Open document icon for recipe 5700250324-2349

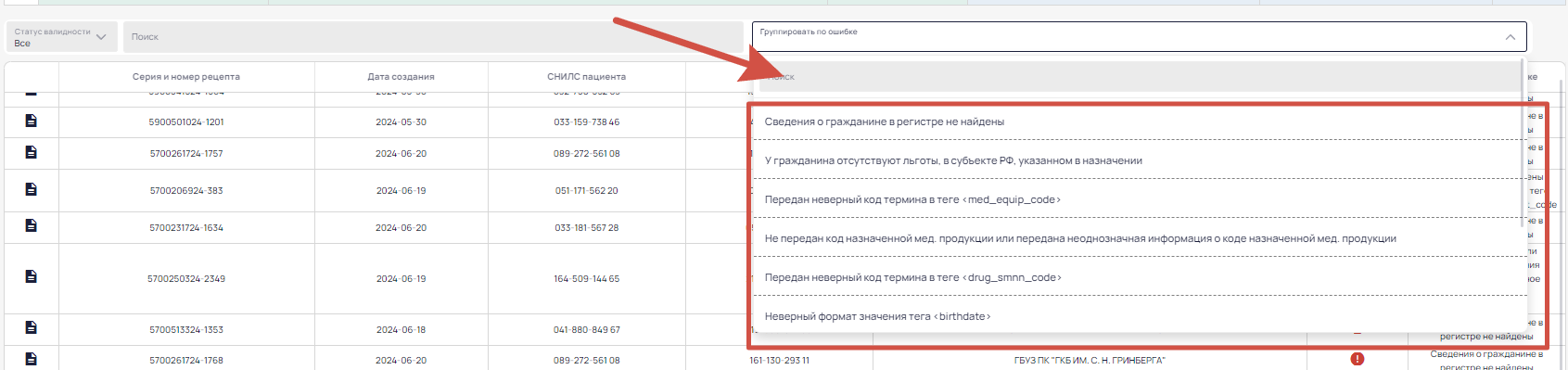31,276
